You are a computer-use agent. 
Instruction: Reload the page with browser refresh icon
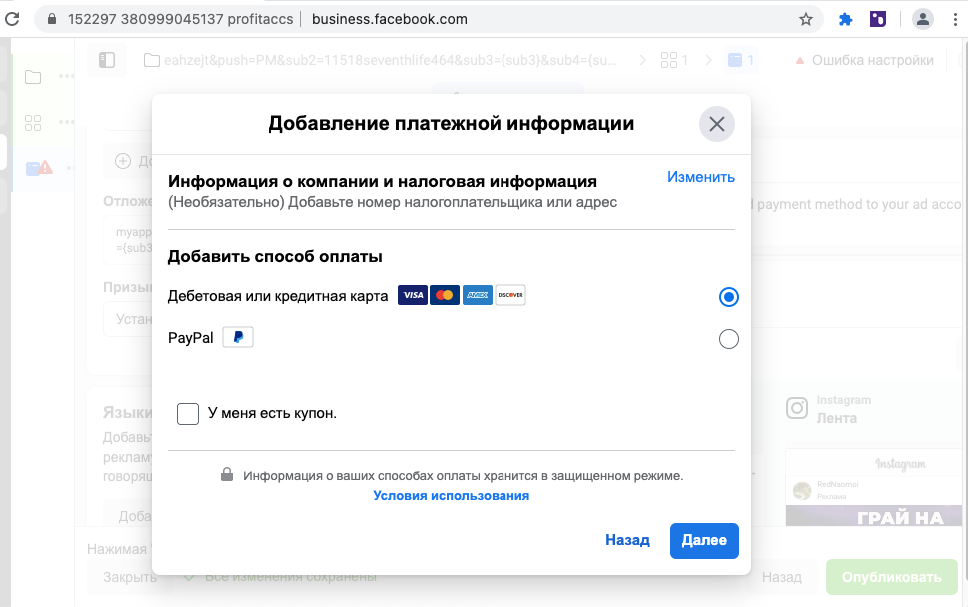pos(12,19)
